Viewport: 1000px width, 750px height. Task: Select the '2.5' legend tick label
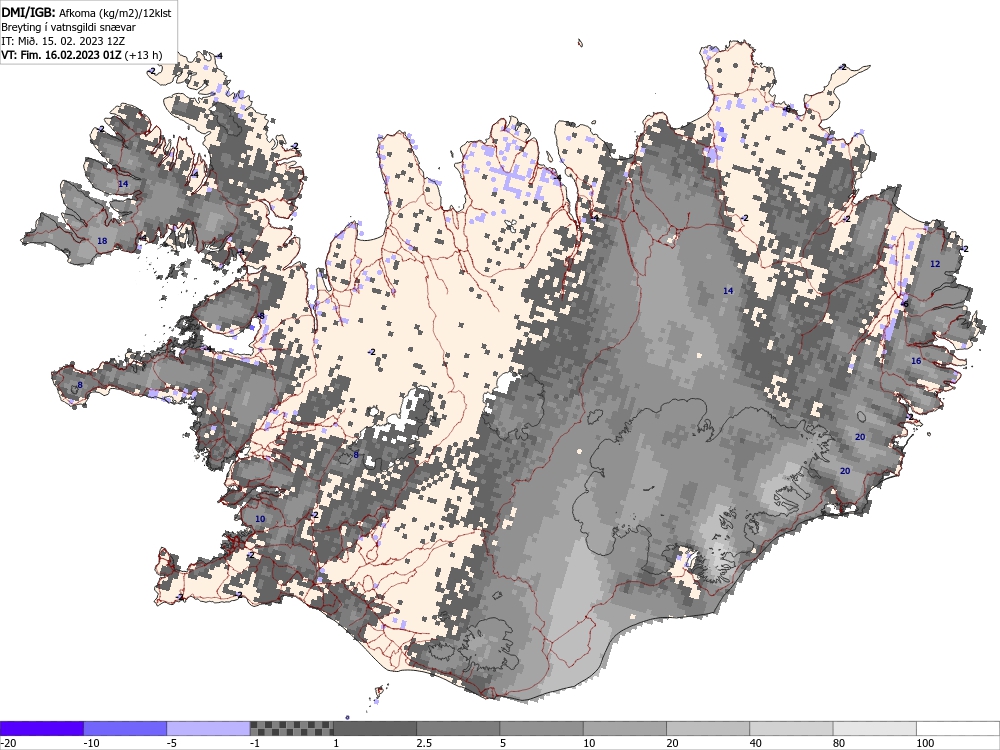click(x=424, y=743)
